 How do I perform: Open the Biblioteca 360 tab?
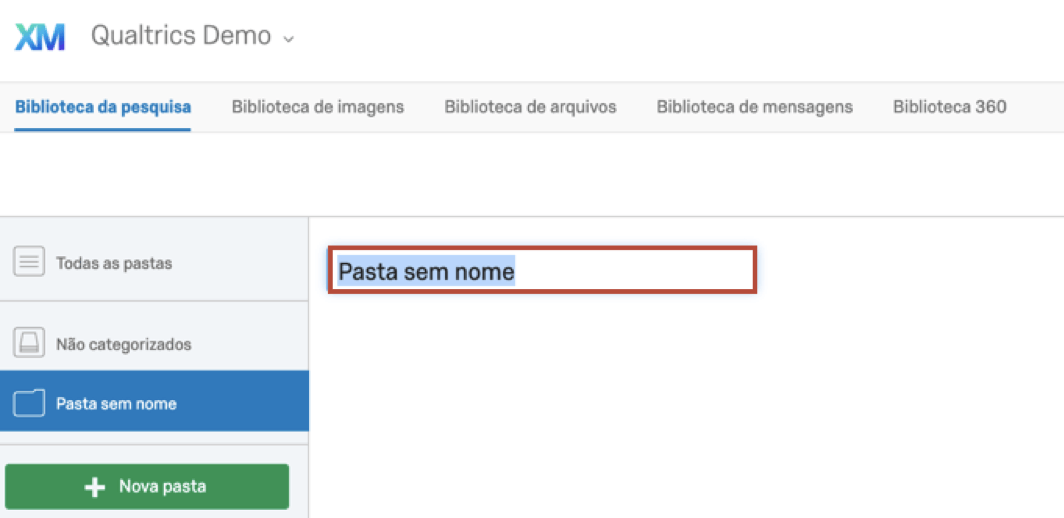949,107
